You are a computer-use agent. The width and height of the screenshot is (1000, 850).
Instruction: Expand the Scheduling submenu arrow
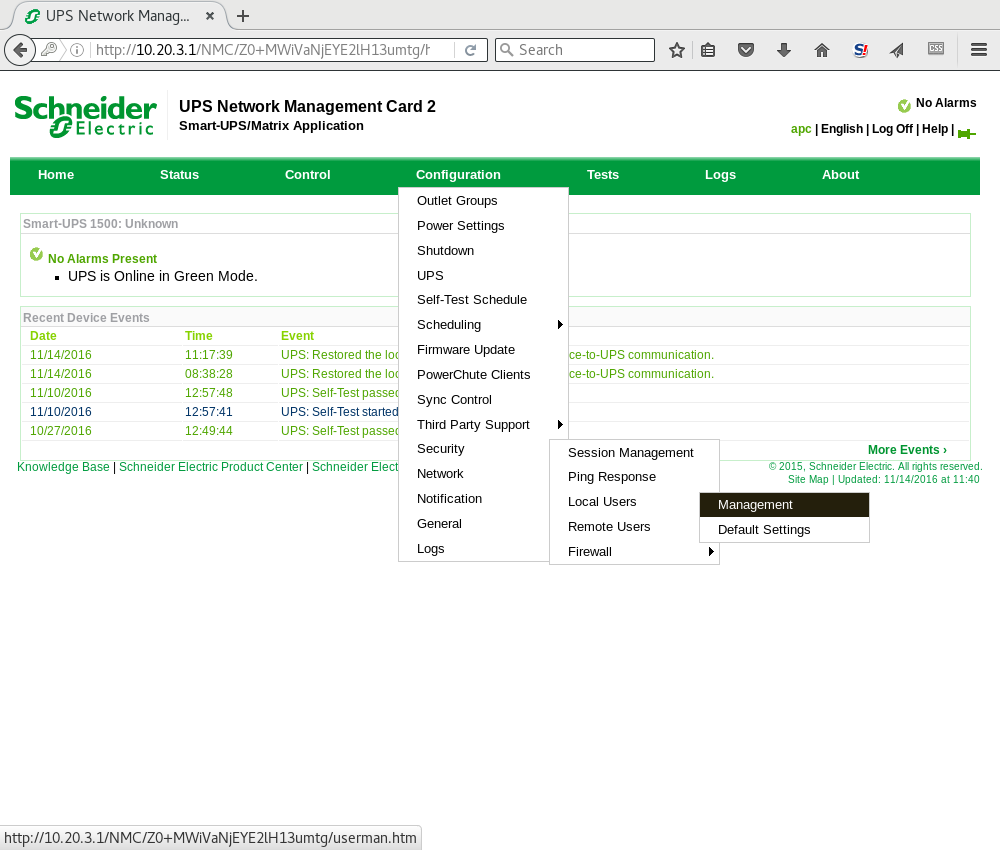[560, 325]
